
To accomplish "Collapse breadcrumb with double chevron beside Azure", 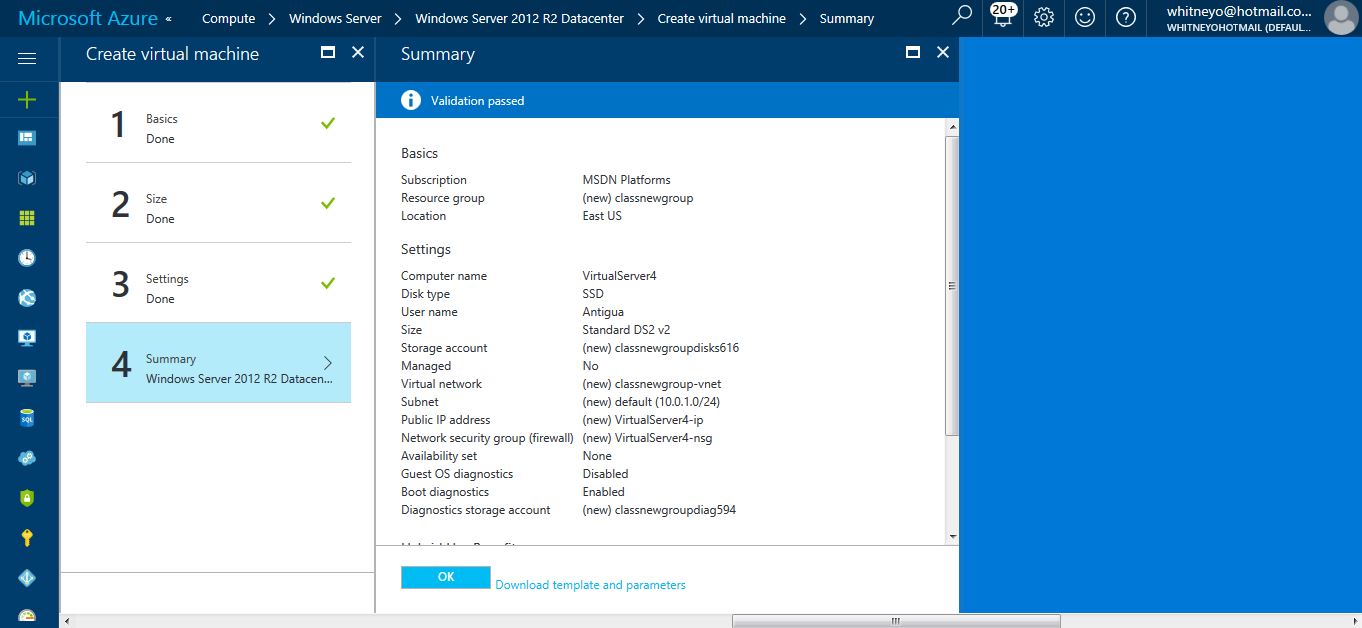I will coord(168,19).
